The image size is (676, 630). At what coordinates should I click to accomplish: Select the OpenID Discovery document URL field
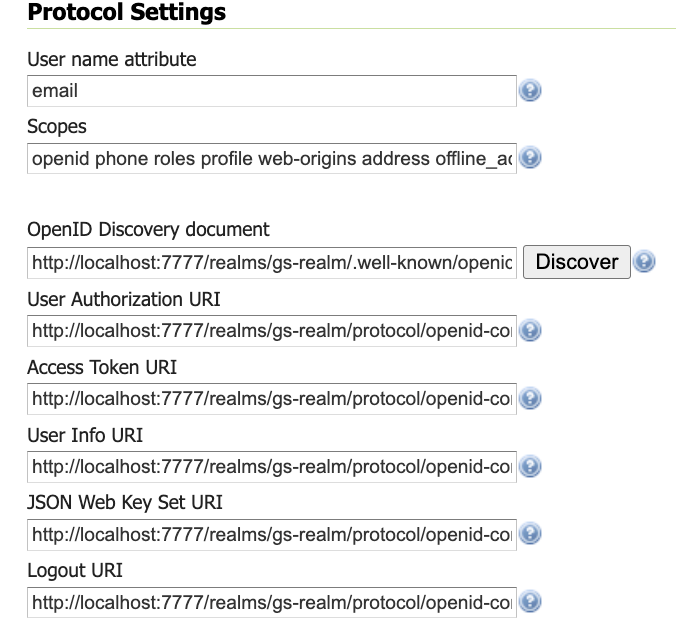click(x=272, y=262)
